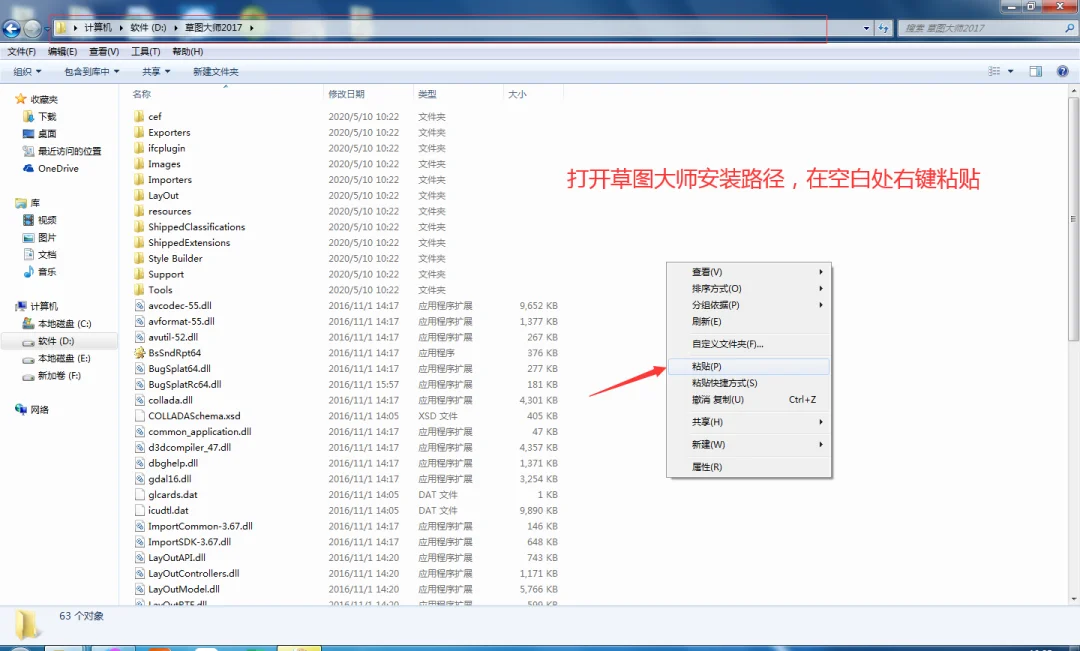Select the avcodec-55.dll file icon

pos(139,305)
